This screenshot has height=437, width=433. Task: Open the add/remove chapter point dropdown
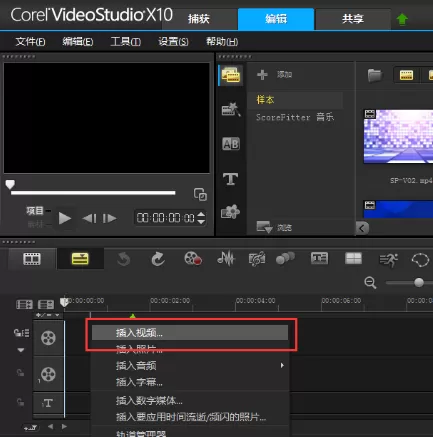point(48,315)
